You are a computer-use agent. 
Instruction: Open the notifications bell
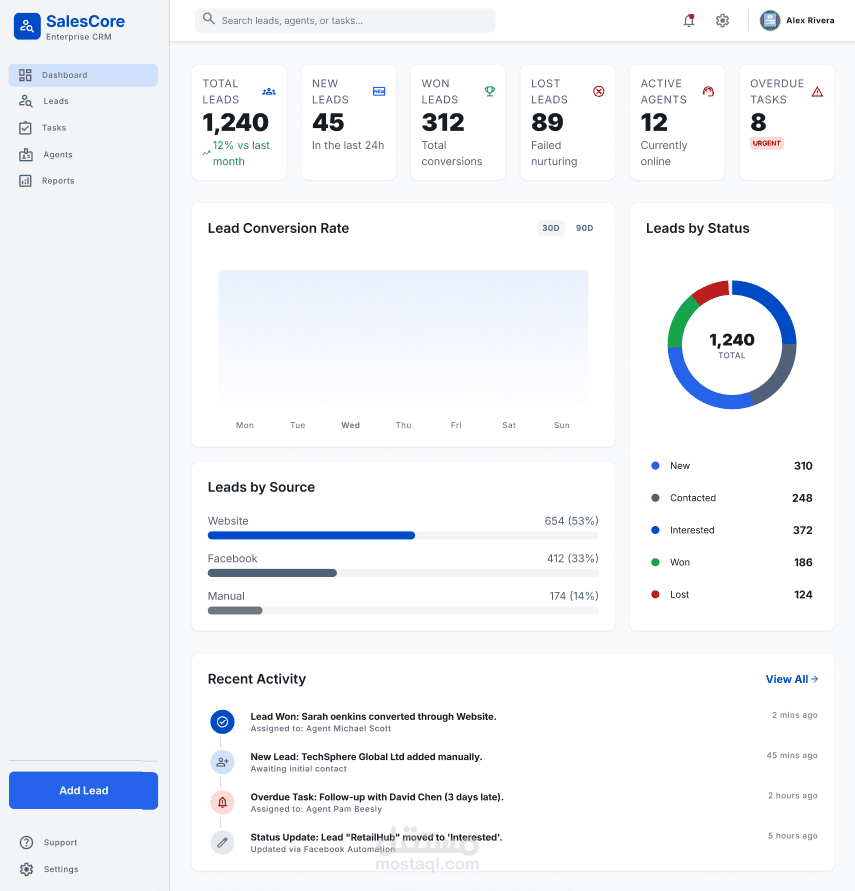tap(689, 20)
